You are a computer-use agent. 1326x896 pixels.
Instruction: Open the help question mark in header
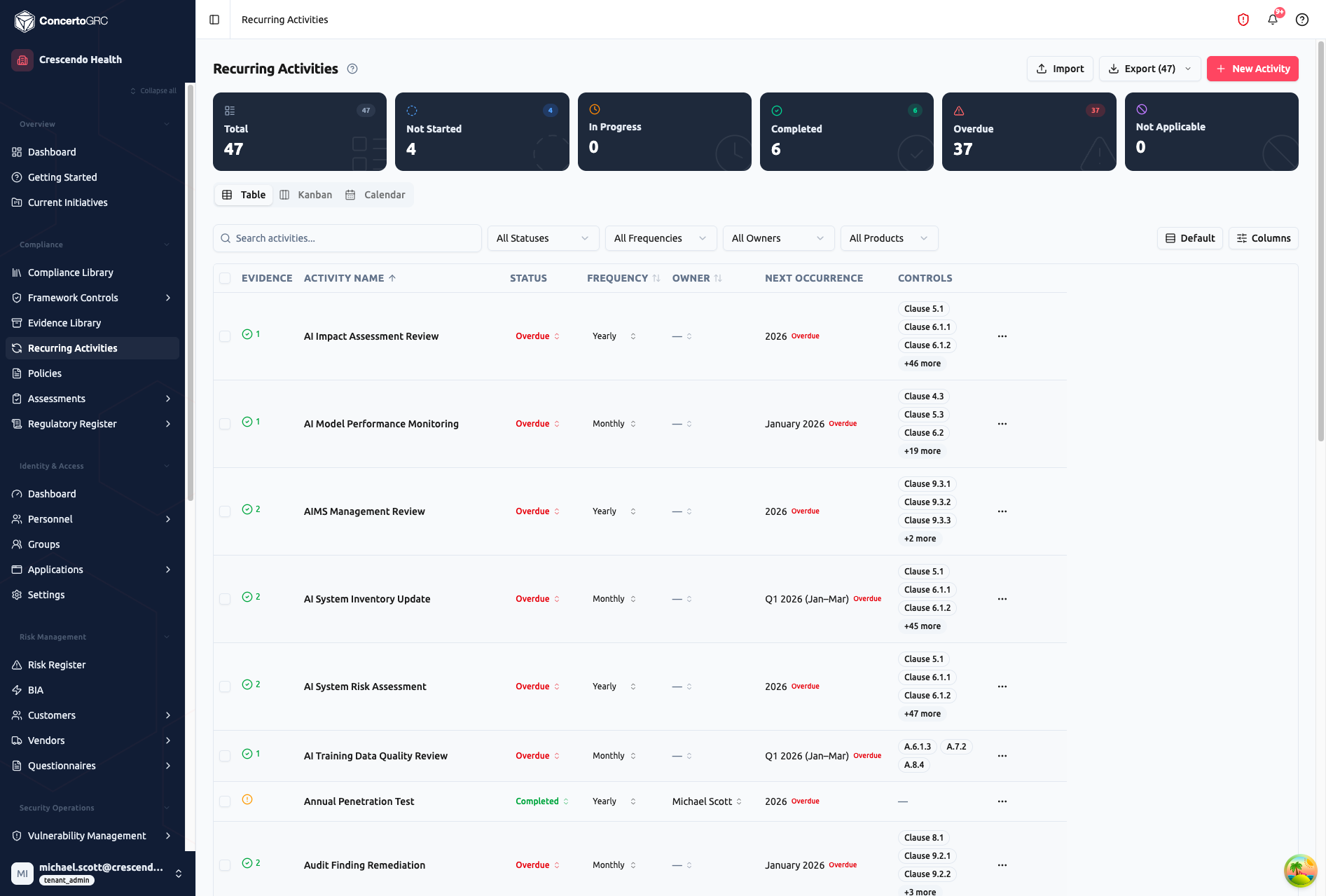[1302, 20]
